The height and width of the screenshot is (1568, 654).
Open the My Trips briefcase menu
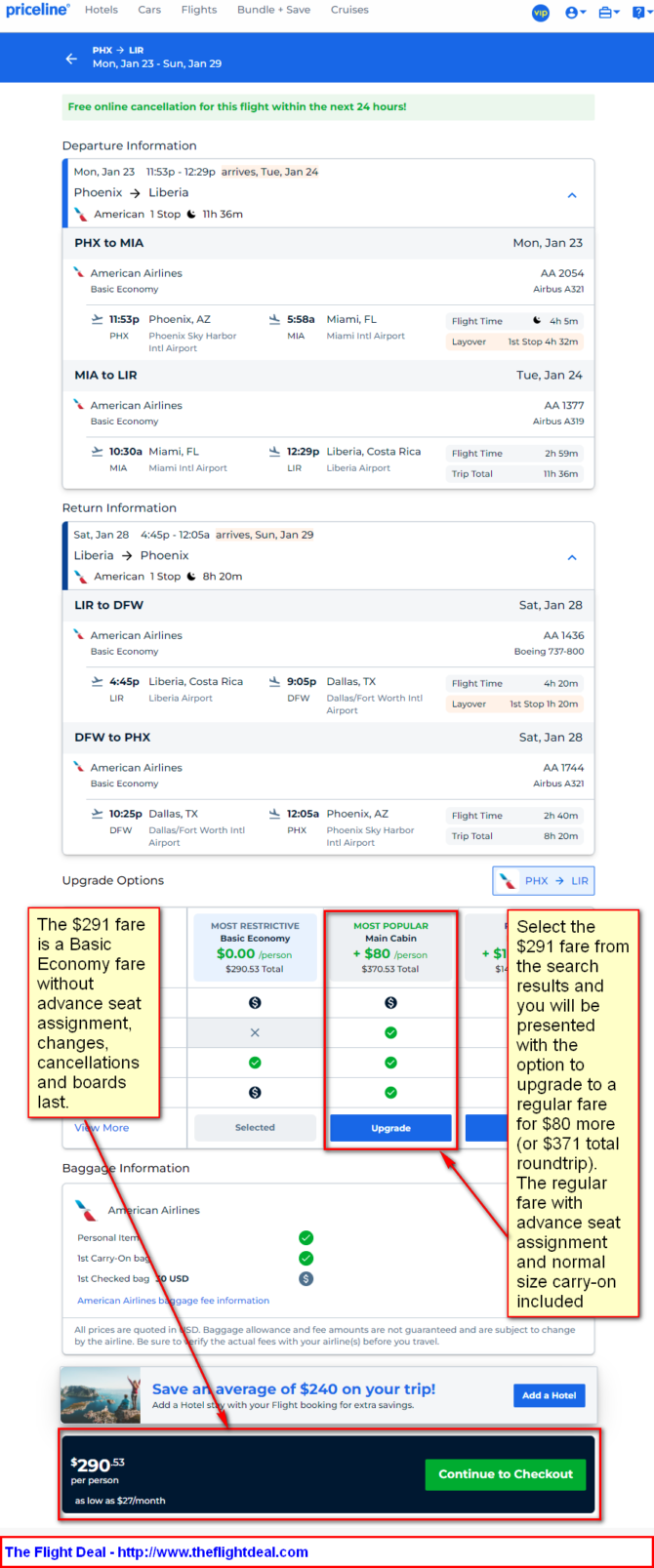tap(609, 13)
